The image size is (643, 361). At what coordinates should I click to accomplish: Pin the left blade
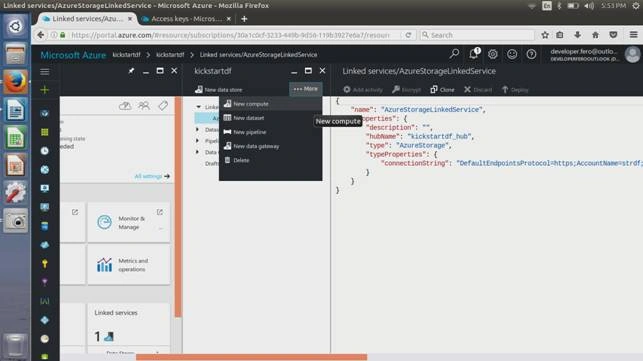(131, 71)
